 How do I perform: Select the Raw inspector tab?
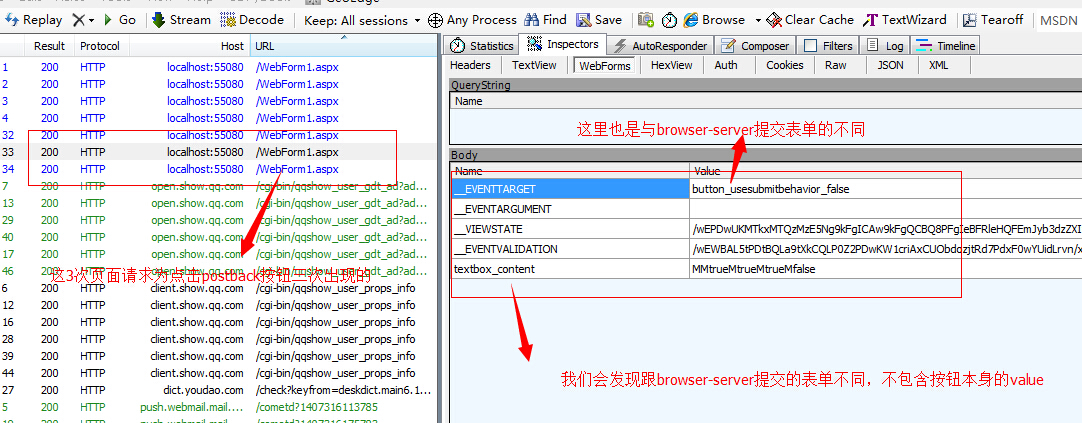835,65
